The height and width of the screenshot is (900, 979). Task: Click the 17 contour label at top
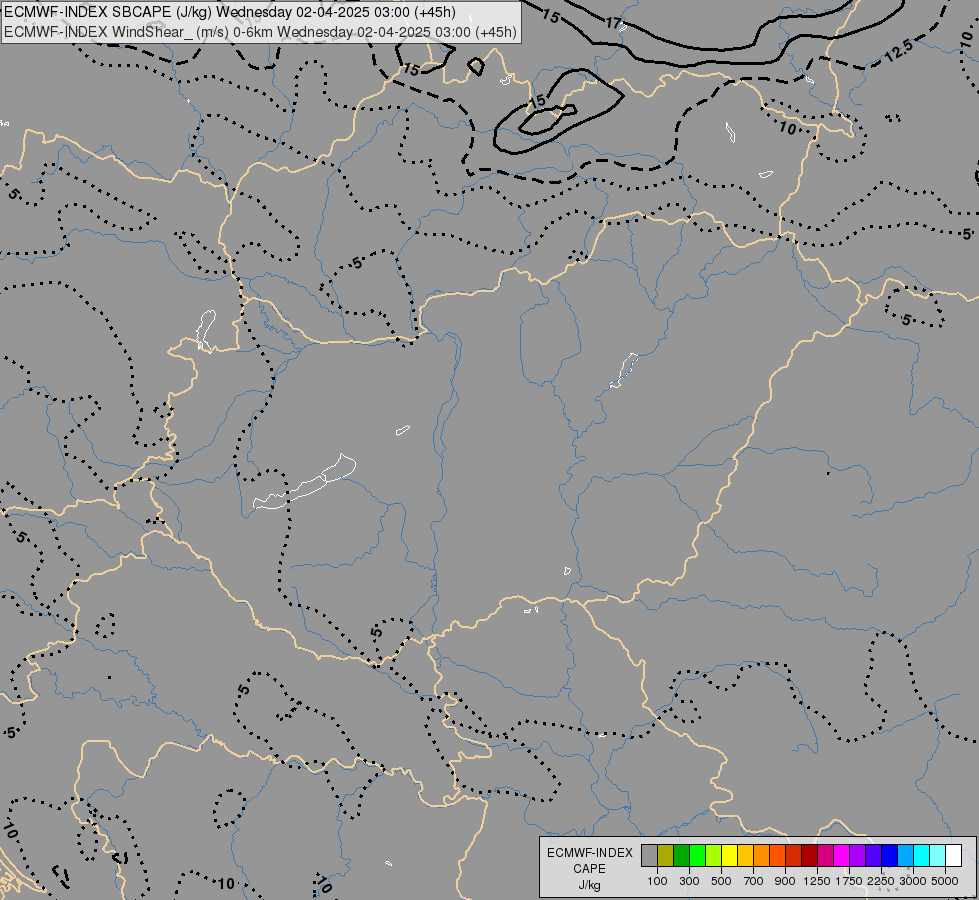(614, 23)
